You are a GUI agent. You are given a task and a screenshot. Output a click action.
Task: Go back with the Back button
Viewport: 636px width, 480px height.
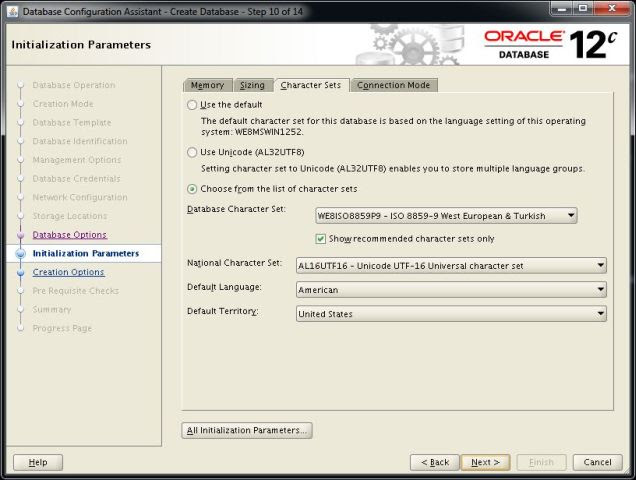tap(435, 462)
